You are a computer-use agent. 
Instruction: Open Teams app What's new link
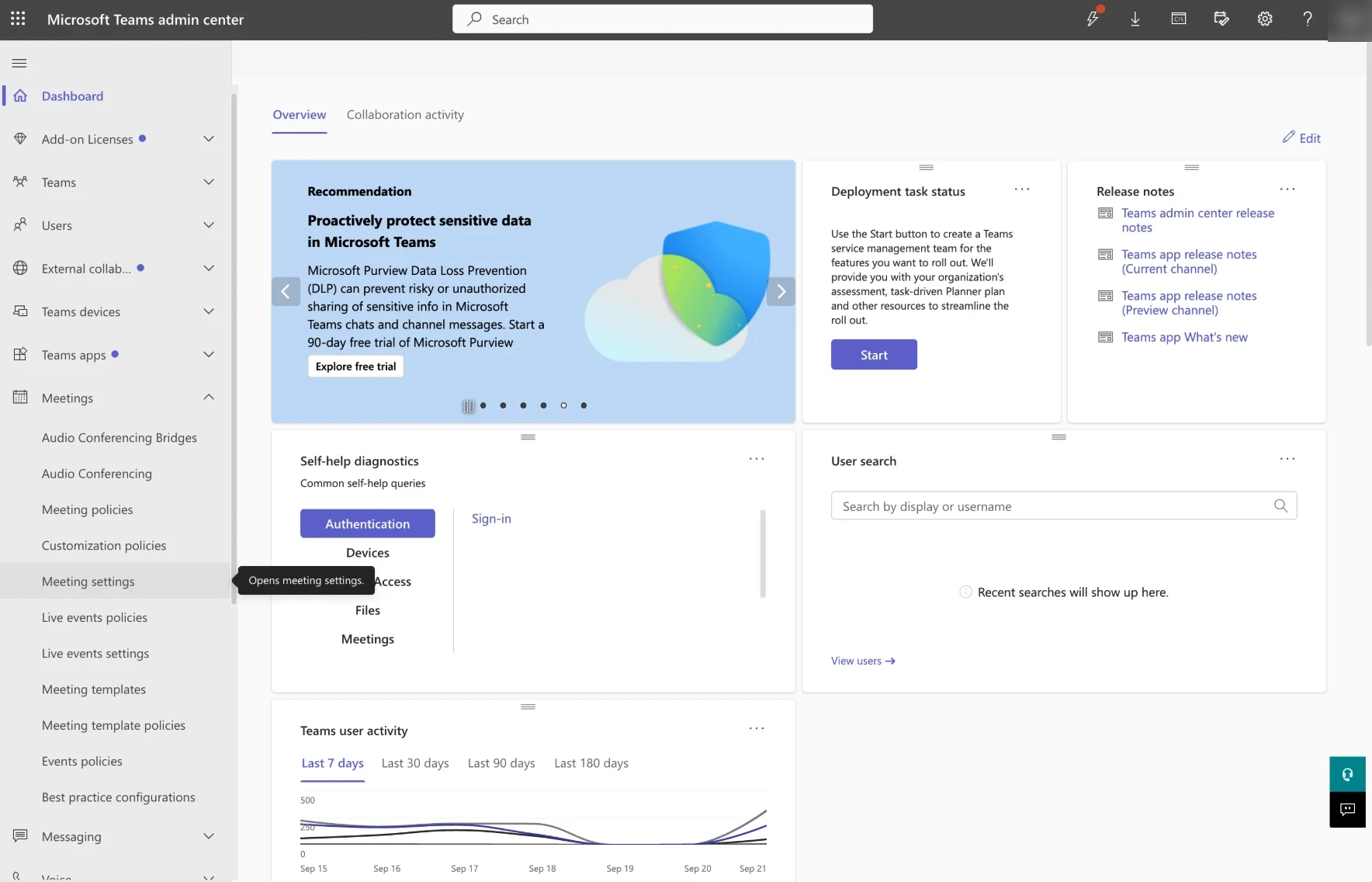click(x=1184, y=337)
